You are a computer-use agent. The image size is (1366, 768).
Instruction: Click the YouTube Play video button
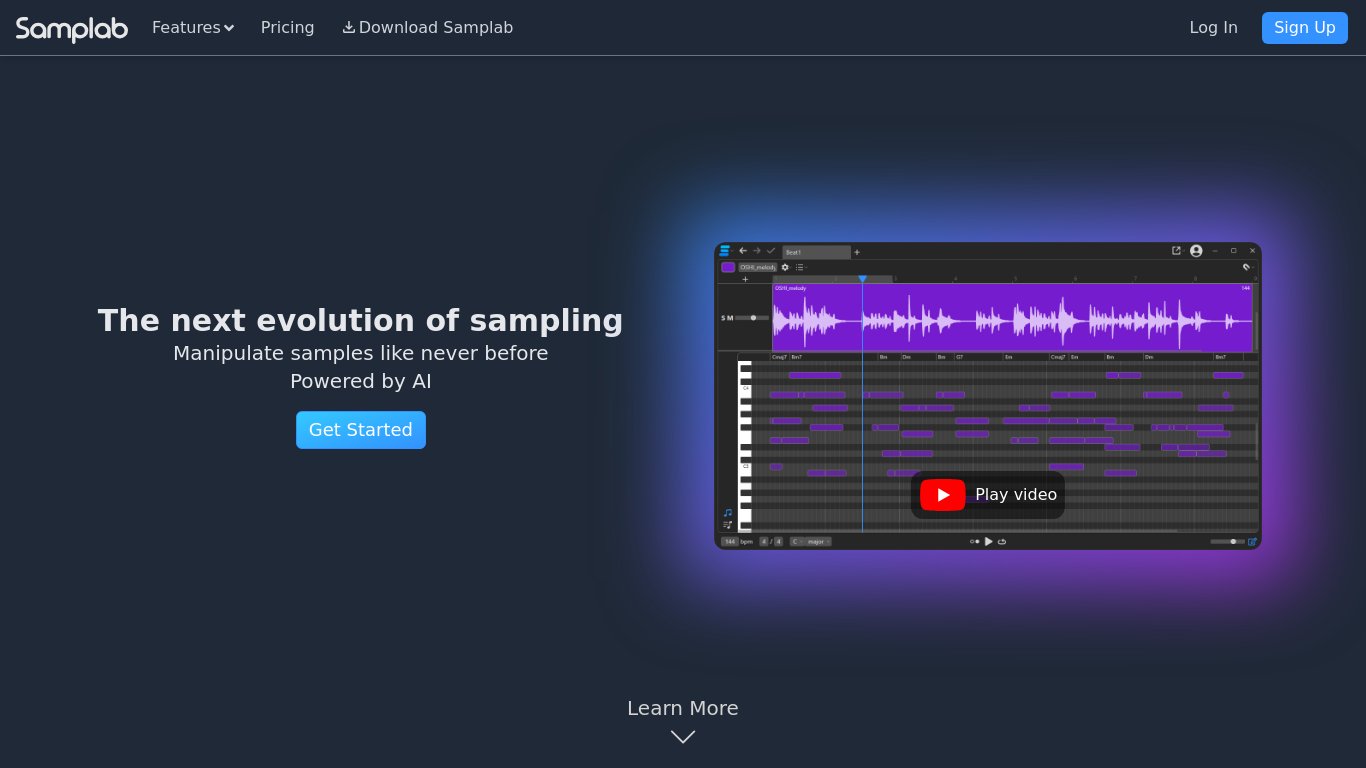tap(988, 495)
